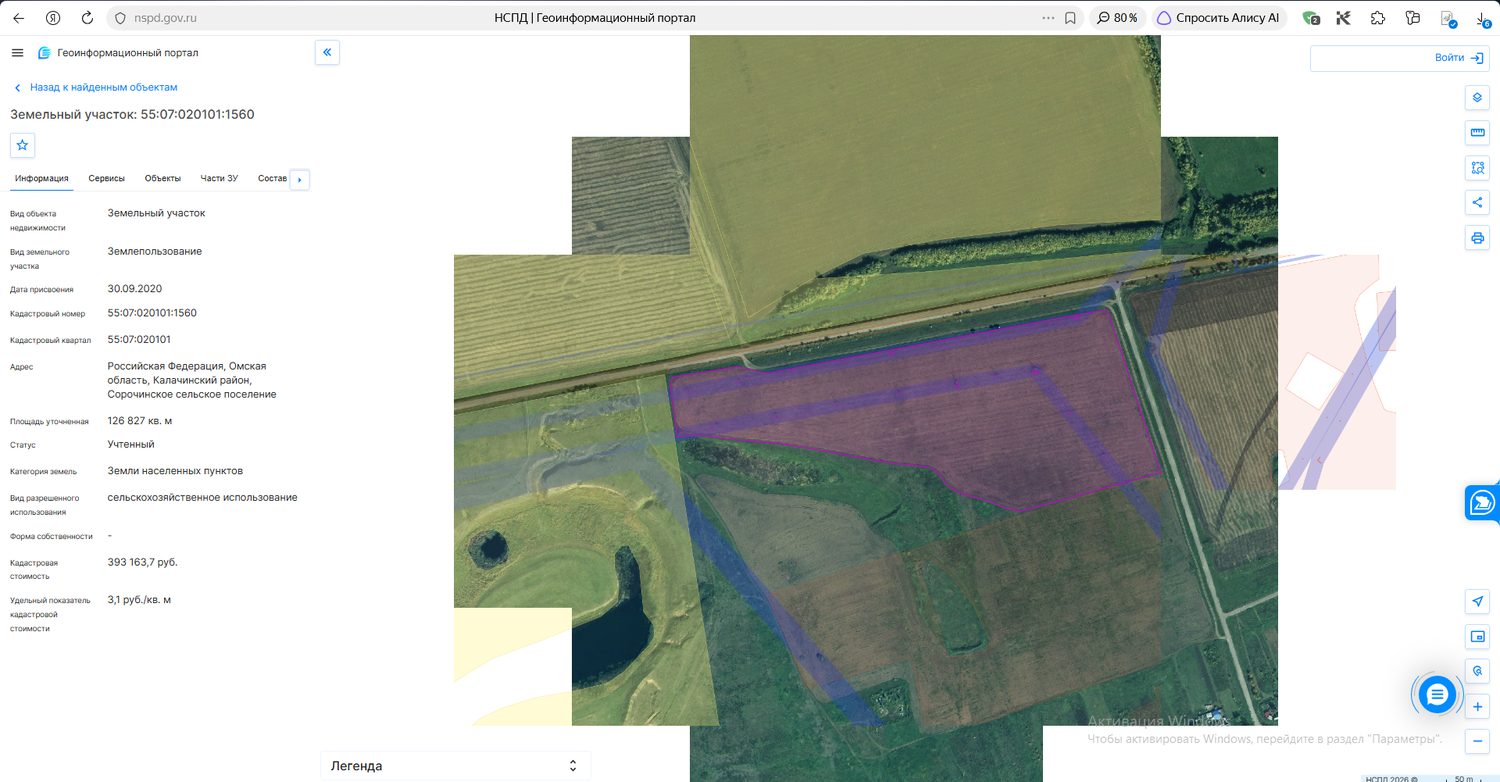Click the target search tool above zoom in
The image size is (1500, 782).
point(1477,671)
